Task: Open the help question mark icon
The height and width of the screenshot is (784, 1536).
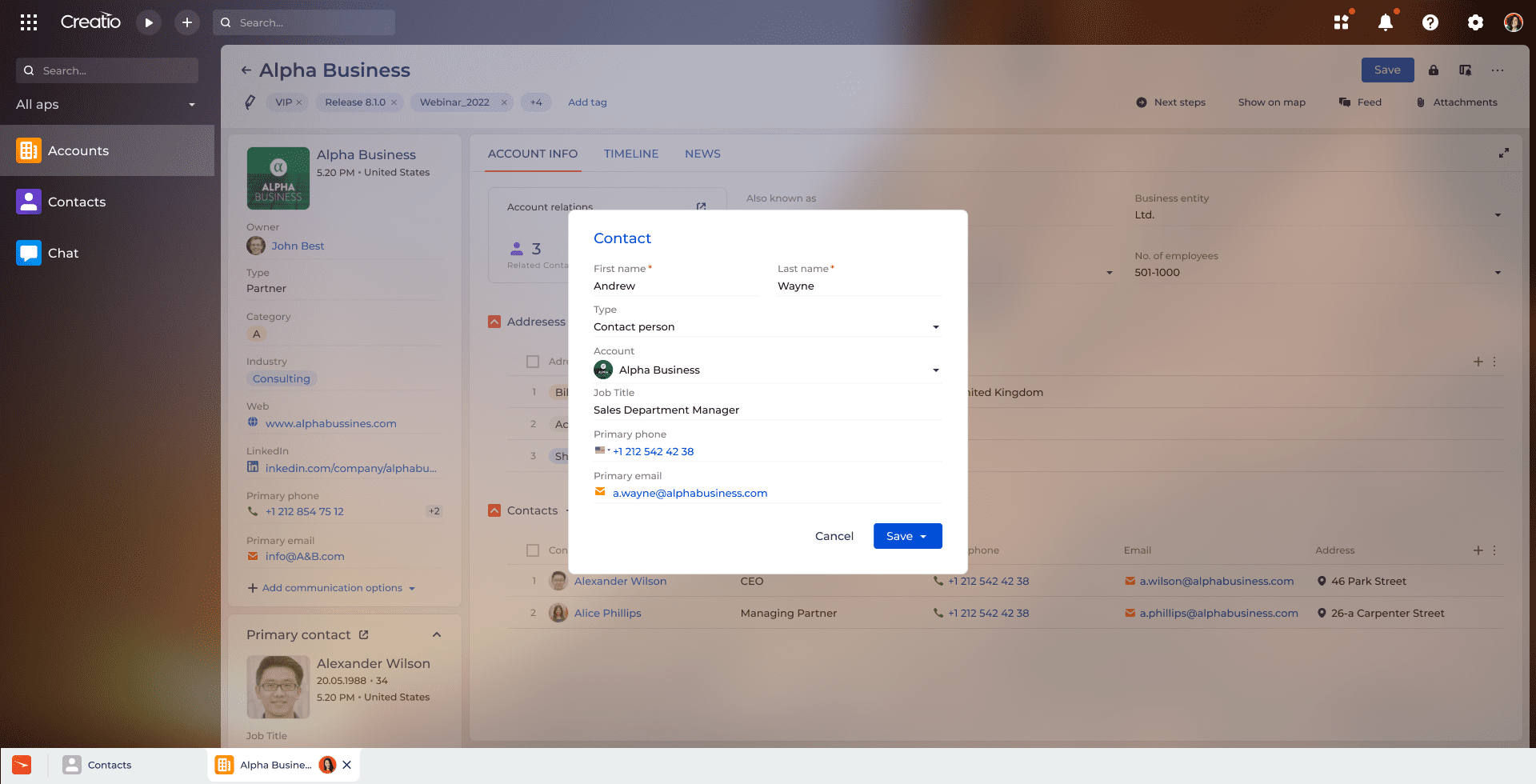Action: click(x=1430, y=22)
